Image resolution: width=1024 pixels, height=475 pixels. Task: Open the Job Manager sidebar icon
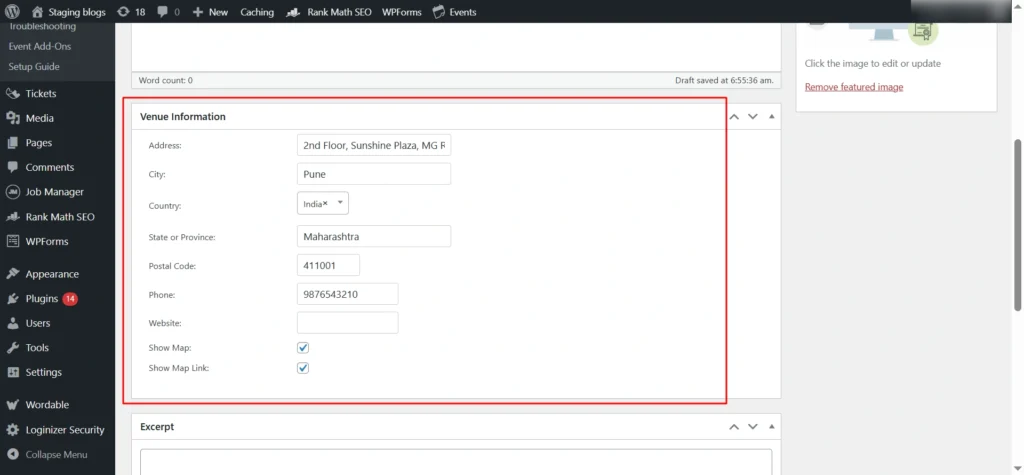12,192
